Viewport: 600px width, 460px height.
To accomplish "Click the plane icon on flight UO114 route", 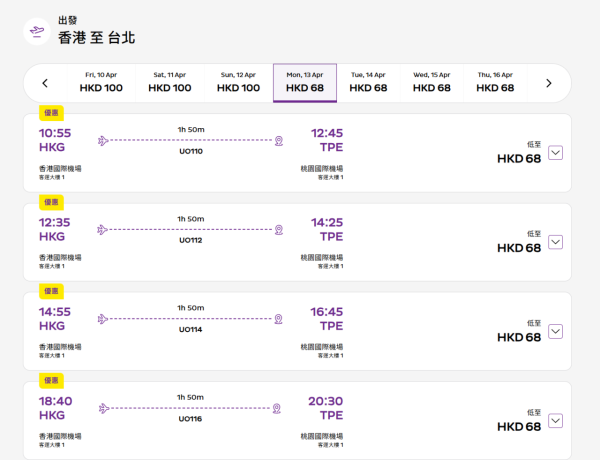I will 102,319.
